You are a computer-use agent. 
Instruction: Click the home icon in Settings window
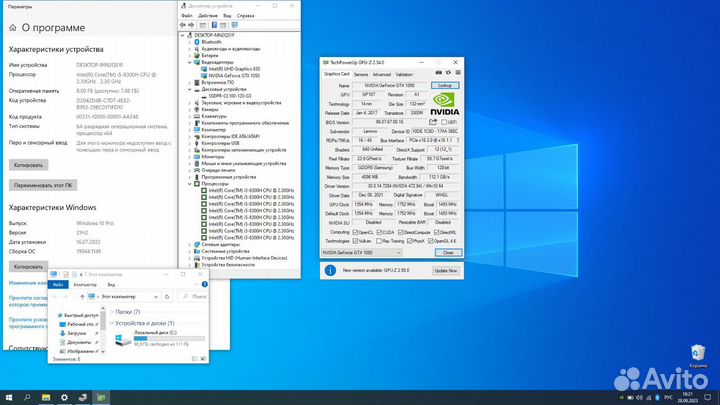(12, 28)
